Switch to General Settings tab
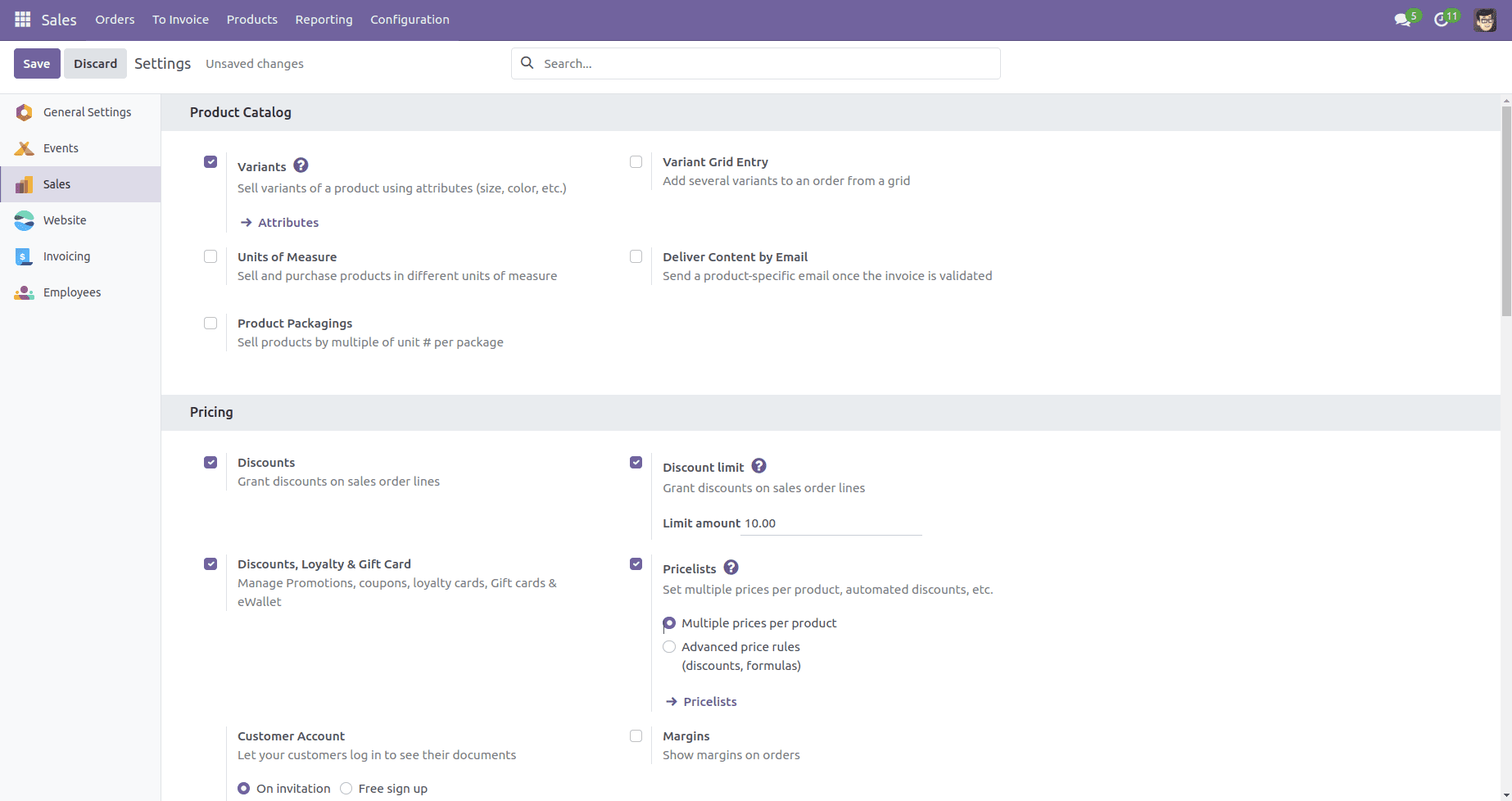 tap(80, 112)
